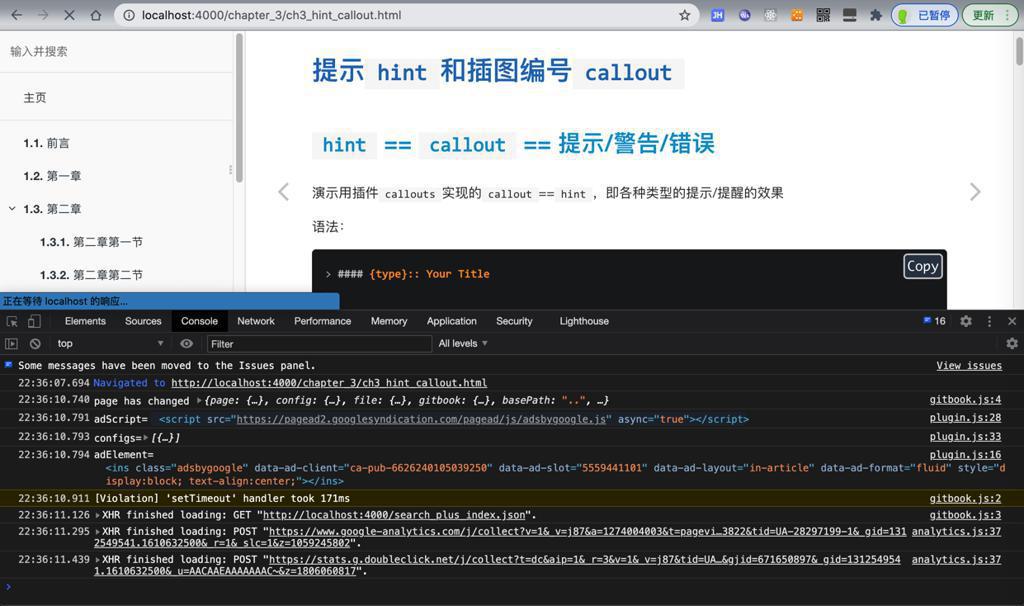Switch to the Application tab
Image resolution: width=1024 pixels, height=606 pixels.
(452, 321)
